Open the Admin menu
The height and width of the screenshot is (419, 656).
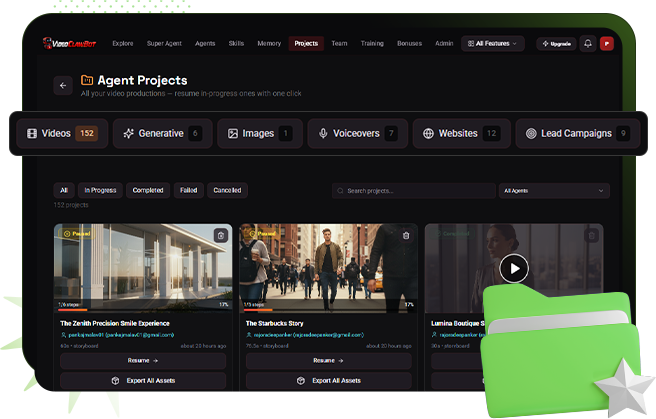(x=444, y=43)
